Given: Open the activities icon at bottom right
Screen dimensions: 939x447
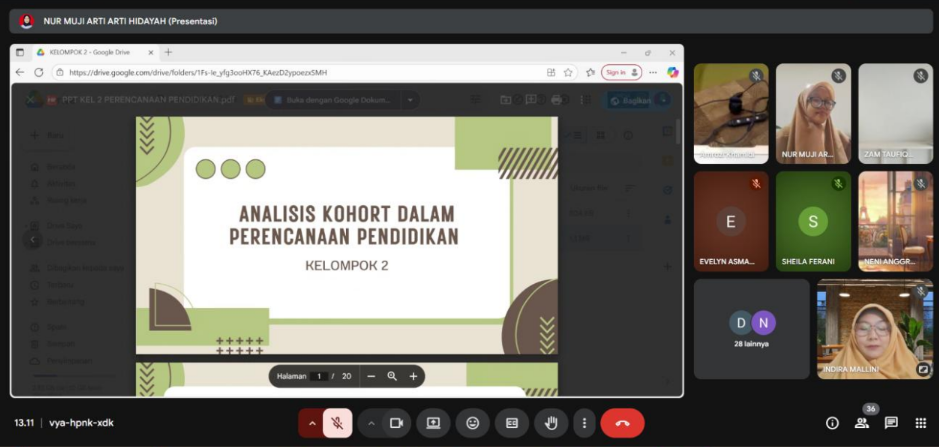Looking at the screenshot, I should coord(920,423).
